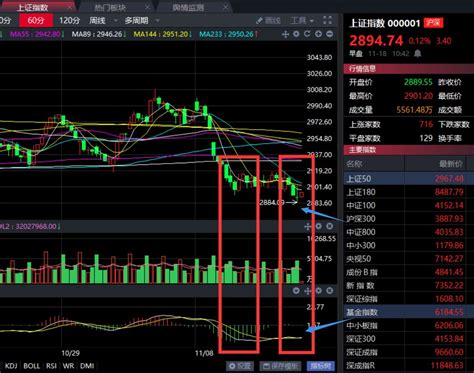Select the 60分 period
474x373 pixels.
tap(36, 21)
